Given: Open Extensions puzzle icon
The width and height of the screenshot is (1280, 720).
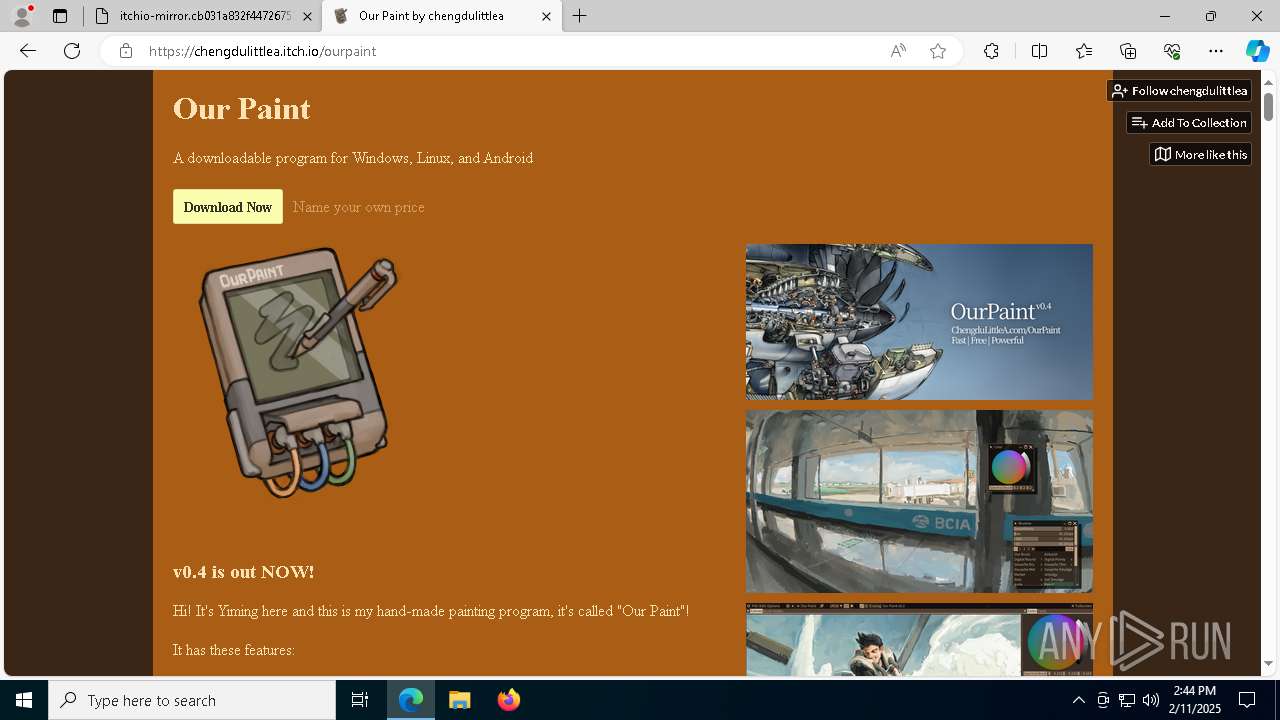Looking at the screenshot, I should click(991, 51).
